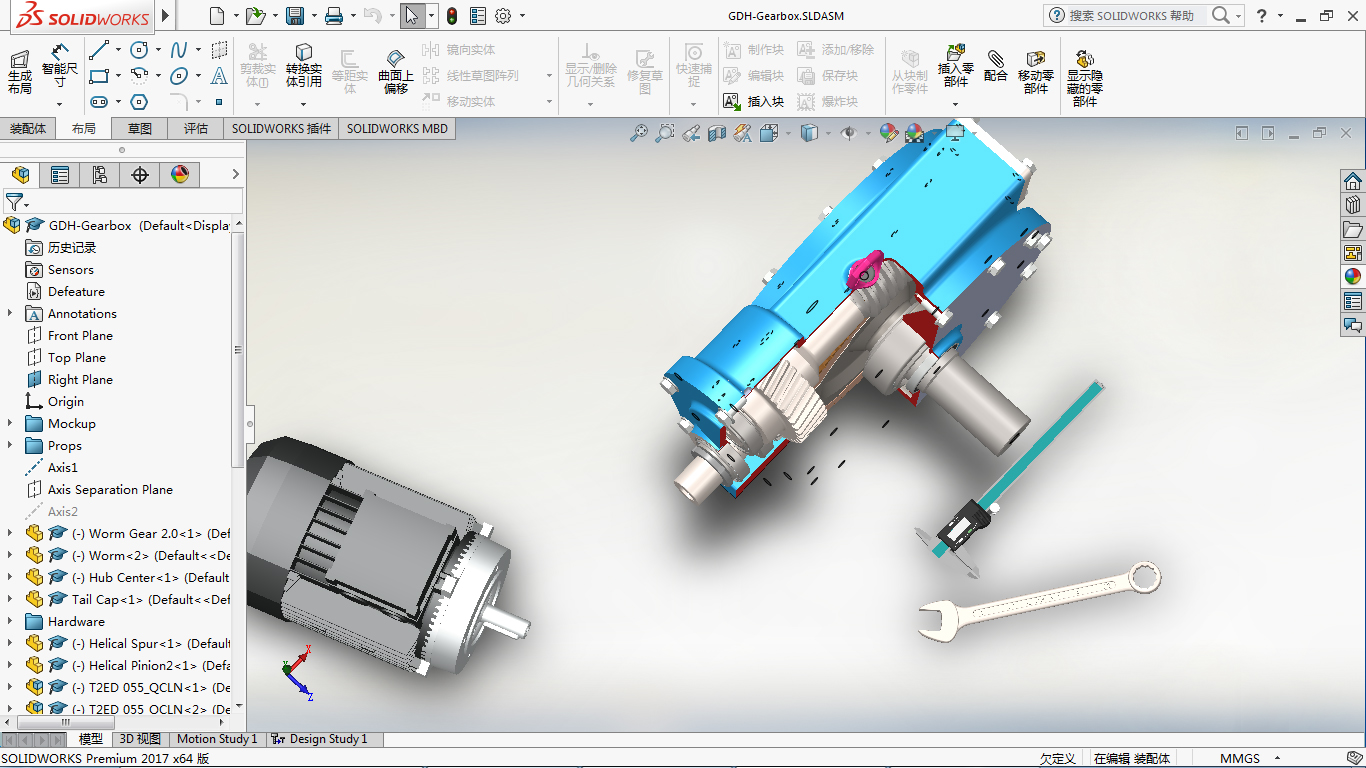Open Edit Appearance in view toolbar
The image size is (1366, 768).
pyautogui.click(x=887, y=132)
